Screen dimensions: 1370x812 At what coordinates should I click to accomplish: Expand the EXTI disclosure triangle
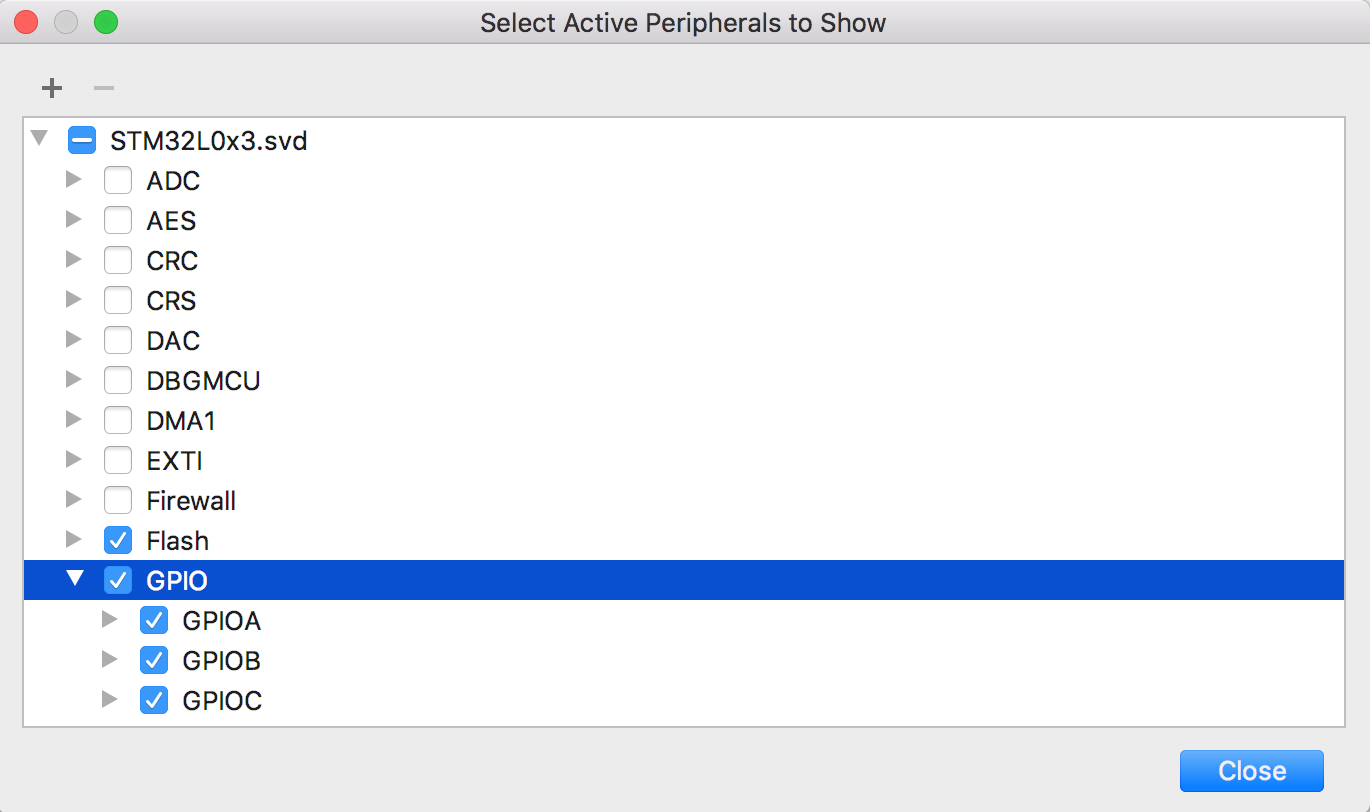pyautogui.click(x=73, y=460)
